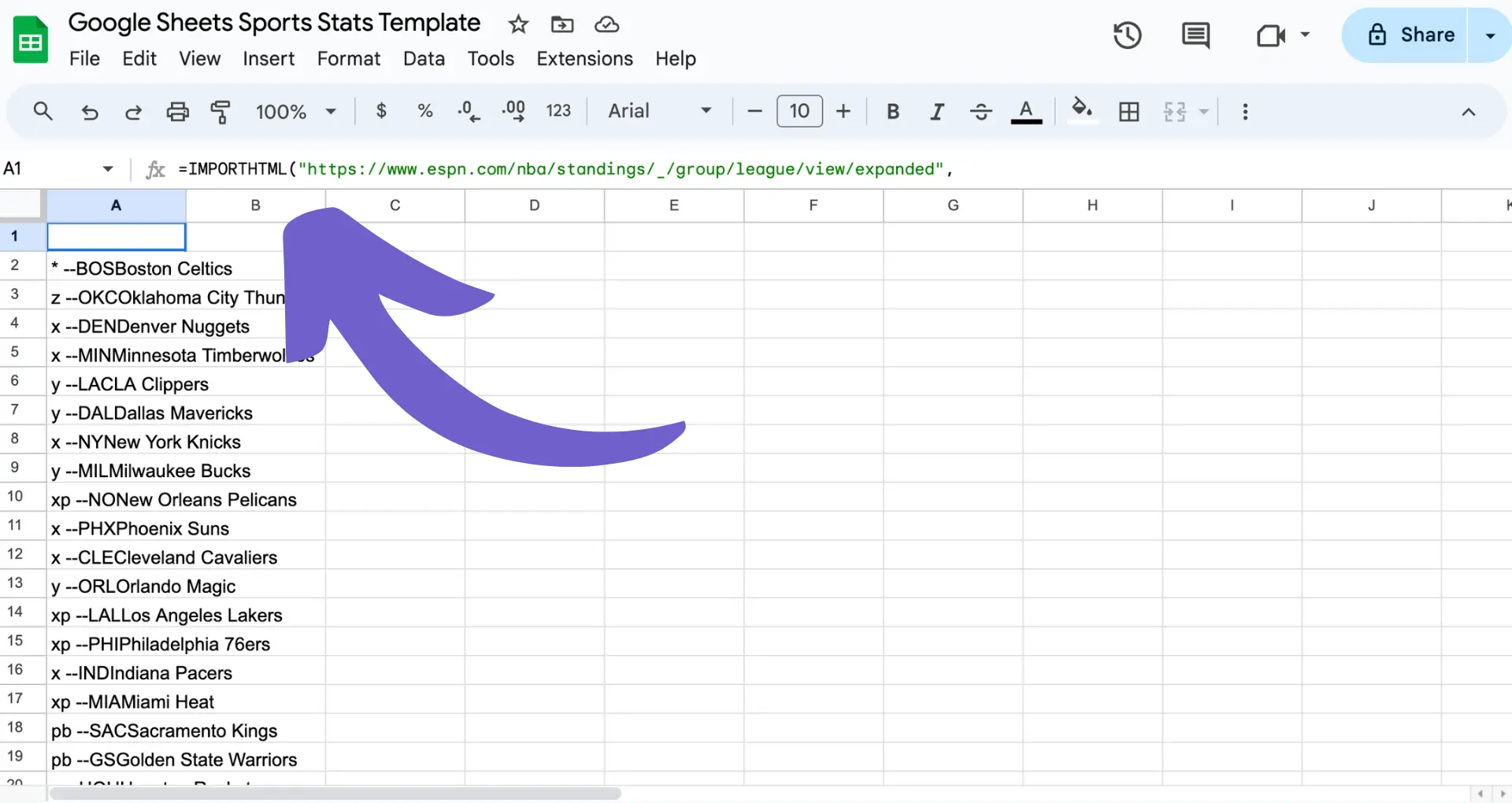Click the Merge cells icon
Screen dimensions: 1512x803
tap(1175, 112)
